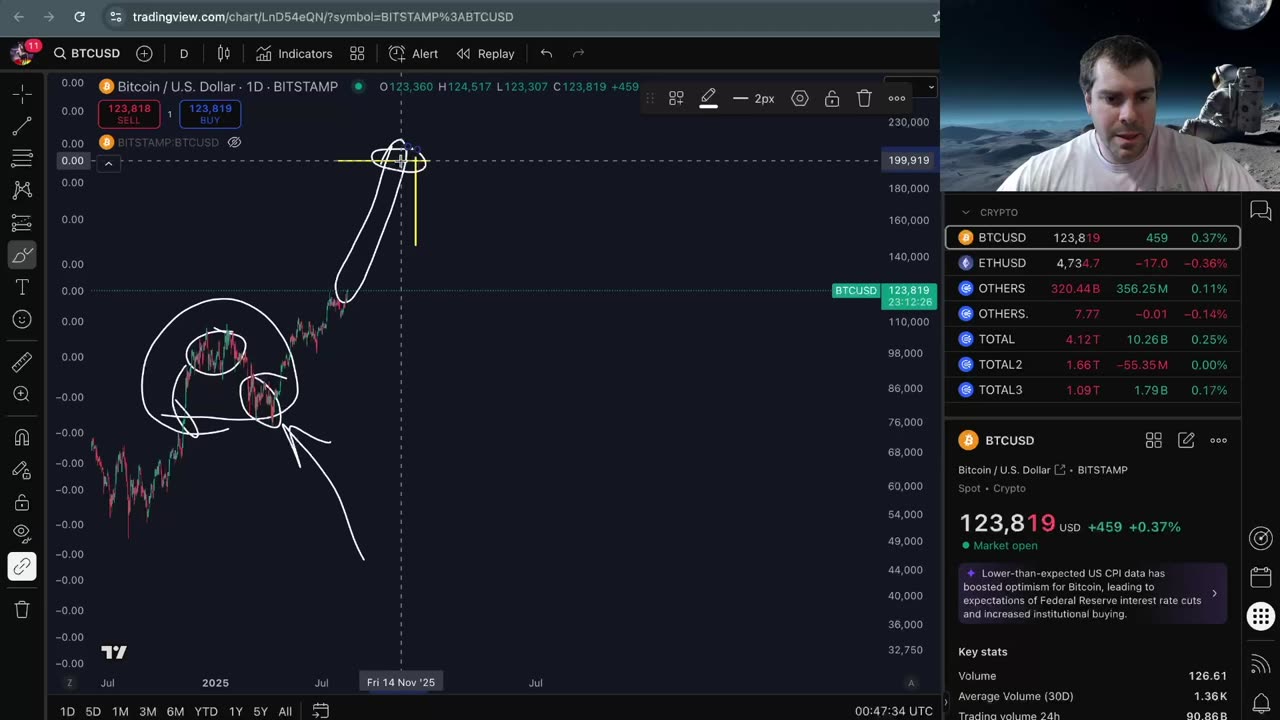
Task: Select the 1M time range
Action: pos(120,711)
